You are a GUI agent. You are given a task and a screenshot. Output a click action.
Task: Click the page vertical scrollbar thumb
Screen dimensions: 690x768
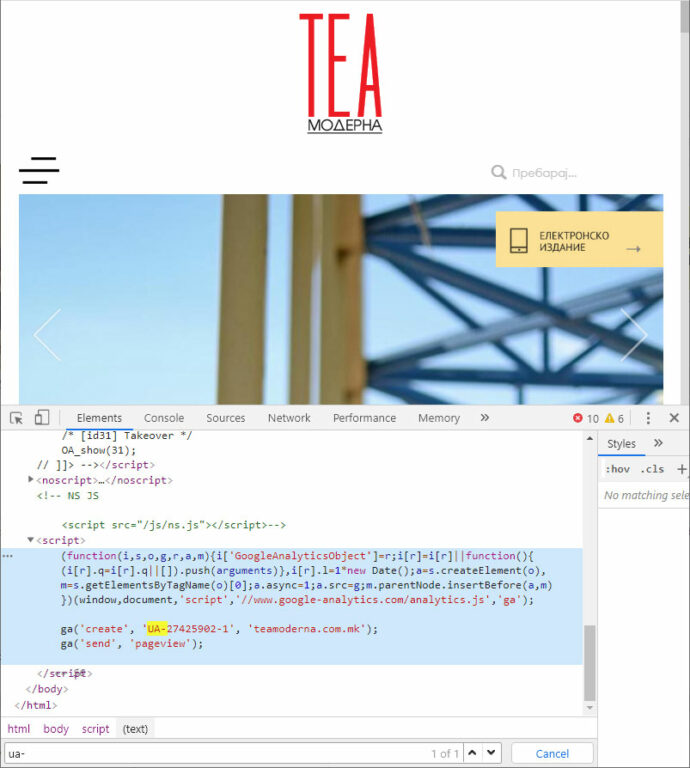click(685, 17)
